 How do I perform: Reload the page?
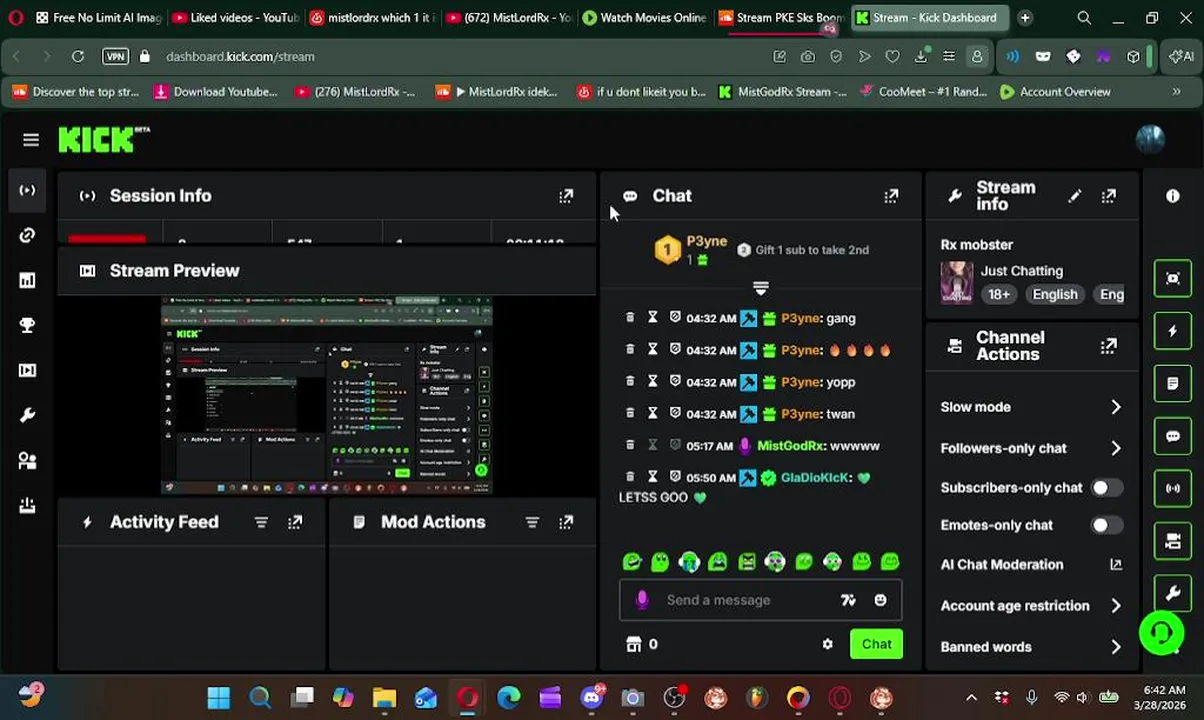pyautogui.click(x=77, y=57)
